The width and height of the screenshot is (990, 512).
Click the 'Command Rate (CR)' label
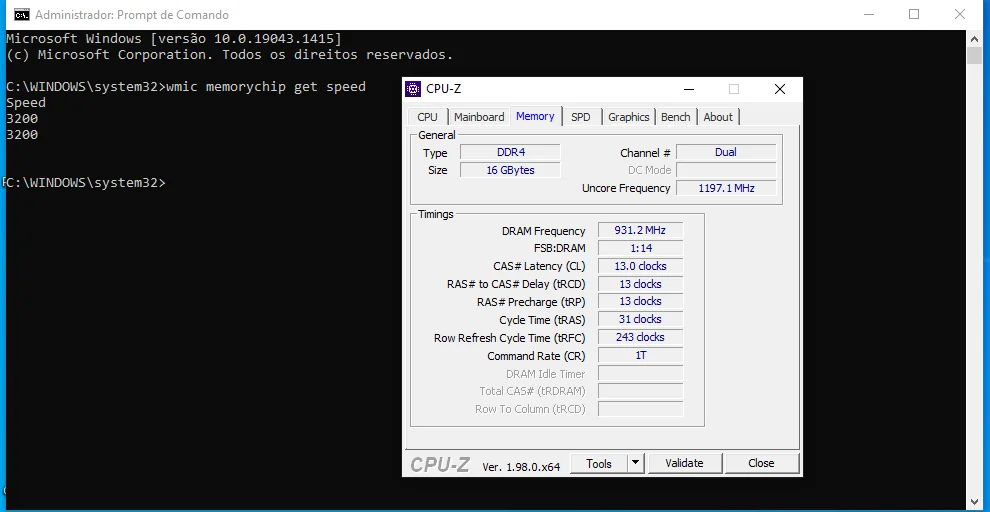[x=536, y=356]
